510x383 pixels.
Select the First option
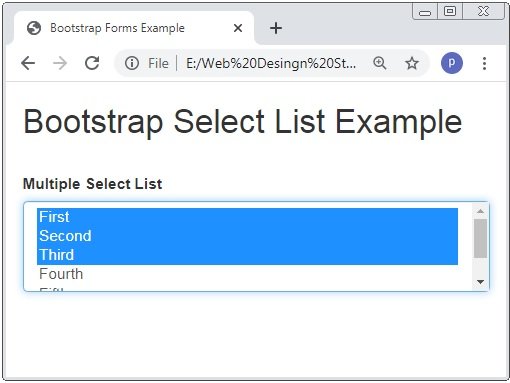[247, 217]
